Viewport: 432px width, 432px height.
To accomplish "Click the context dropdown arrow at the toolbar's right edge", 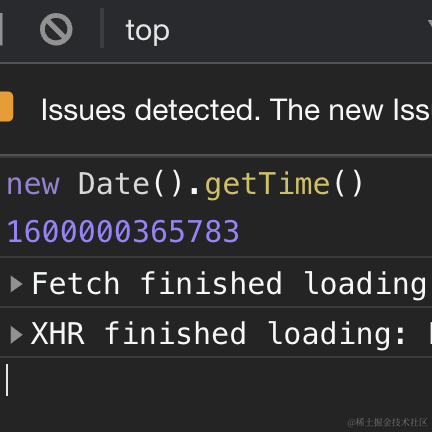I will 430,24.
